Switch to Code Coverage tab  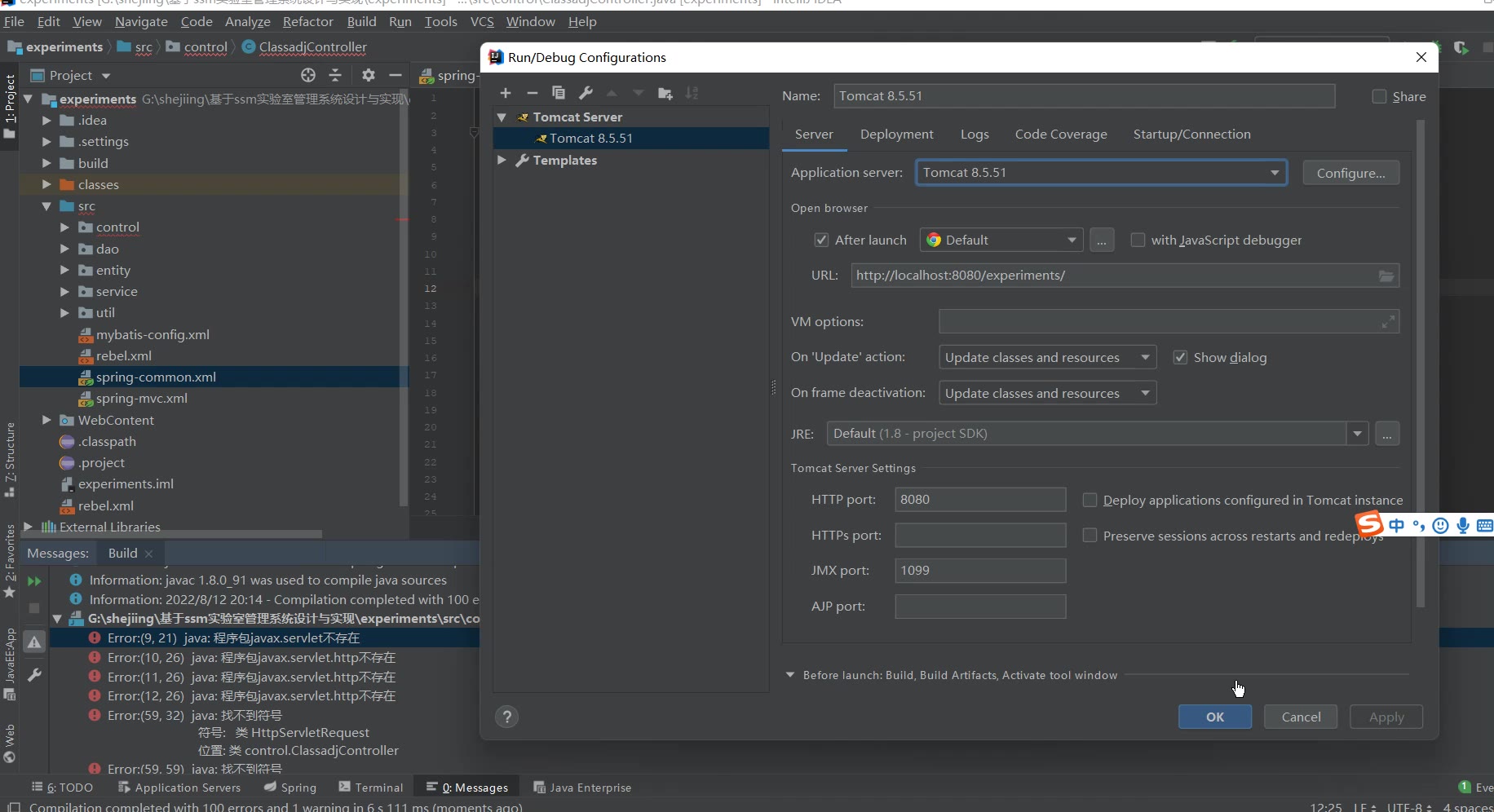(x=1061, y=135)
